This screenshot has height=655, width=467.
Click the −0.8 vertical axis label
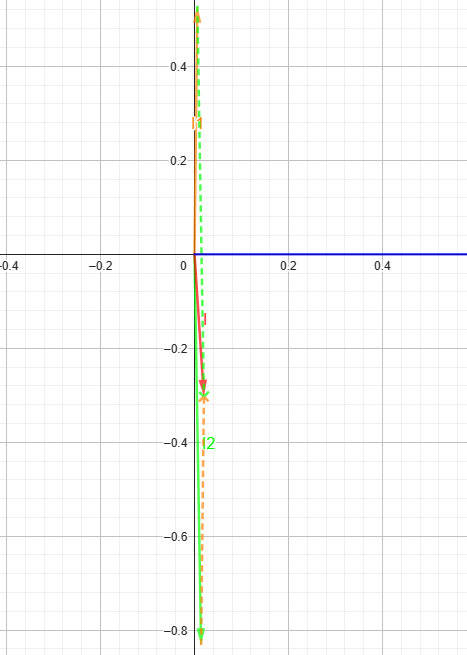(175, 630)
